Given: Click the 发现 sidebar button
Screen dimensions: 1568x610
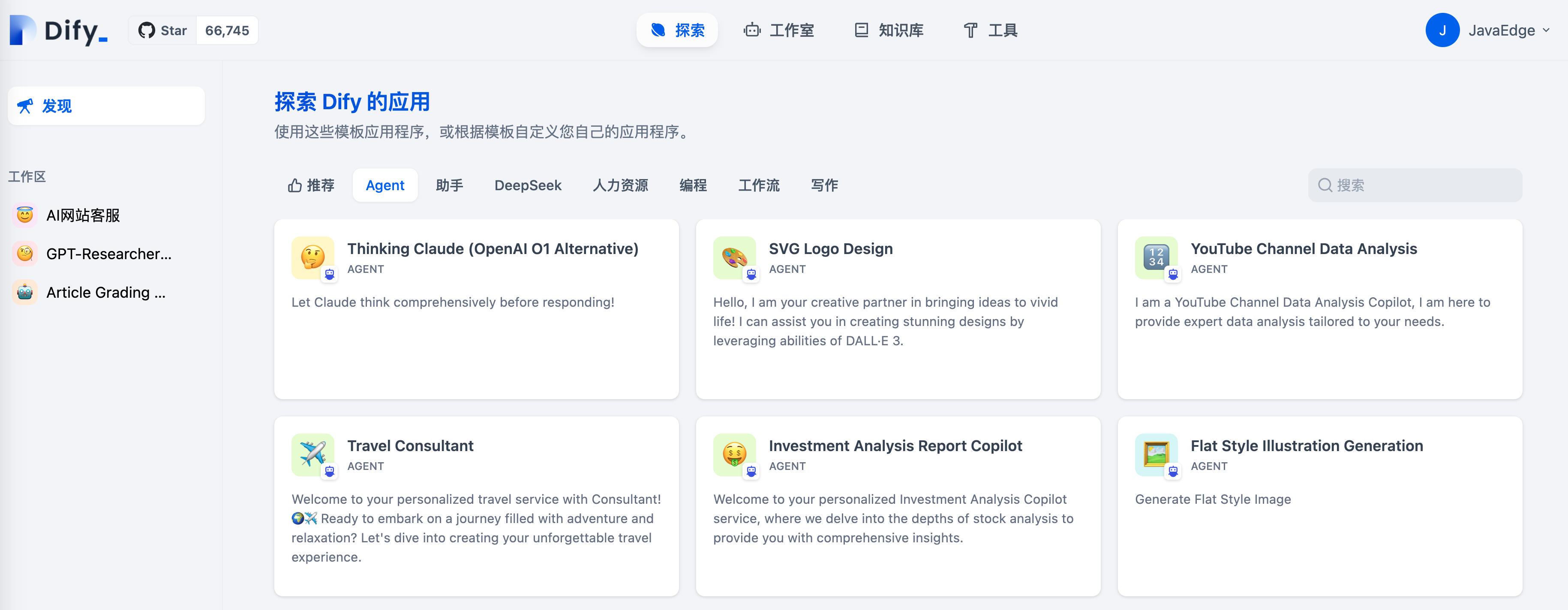Looking at the screenshot, I should tap(106, 106).
